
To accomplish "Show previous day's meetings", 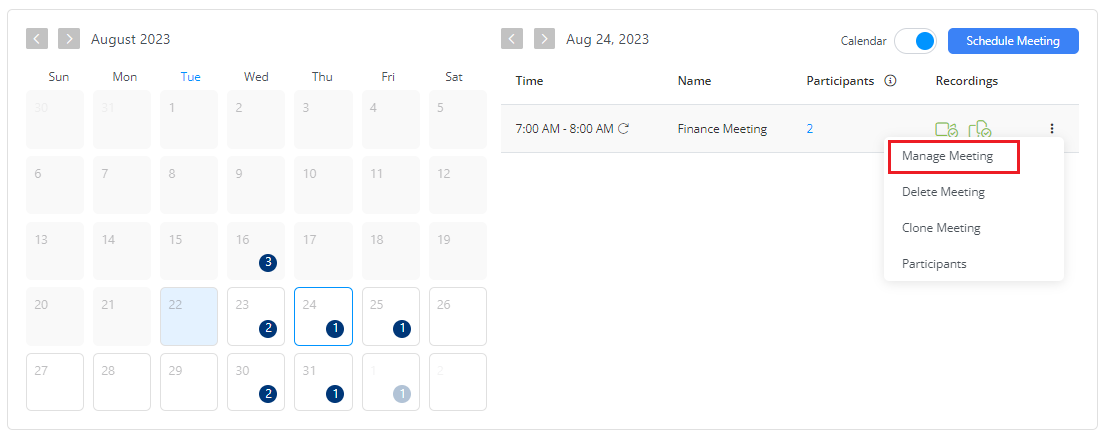I will 512,39.
